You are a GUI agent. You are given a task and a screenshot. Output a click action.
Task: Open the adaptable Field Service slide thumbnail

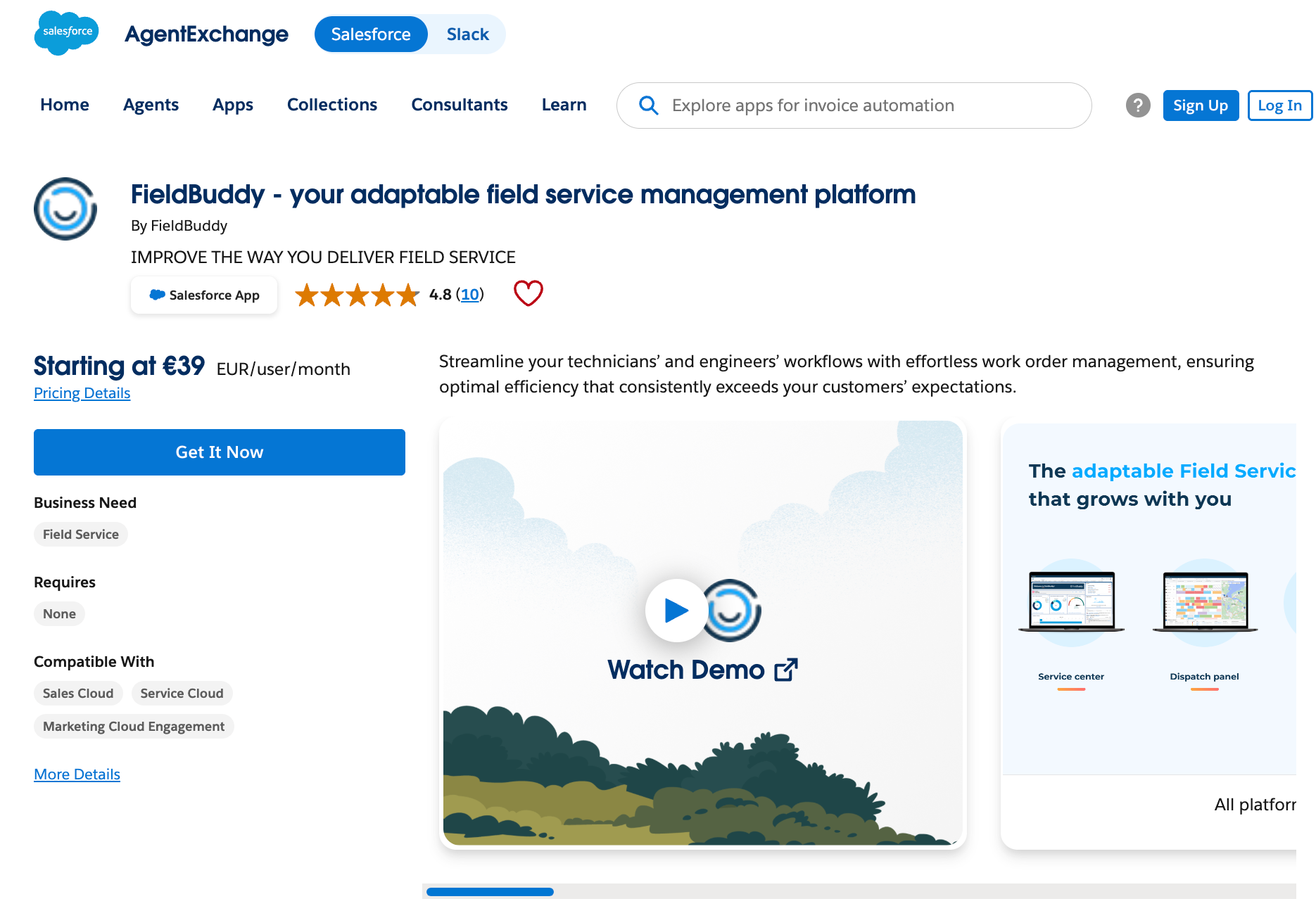pos(1149,636)
